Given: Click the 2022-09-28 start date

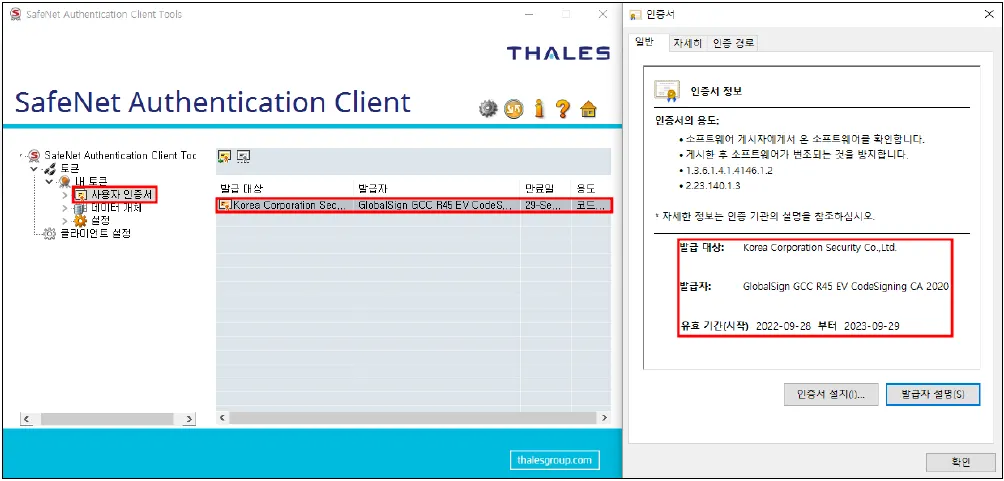Looking at the screenshot, I should 783,326.
